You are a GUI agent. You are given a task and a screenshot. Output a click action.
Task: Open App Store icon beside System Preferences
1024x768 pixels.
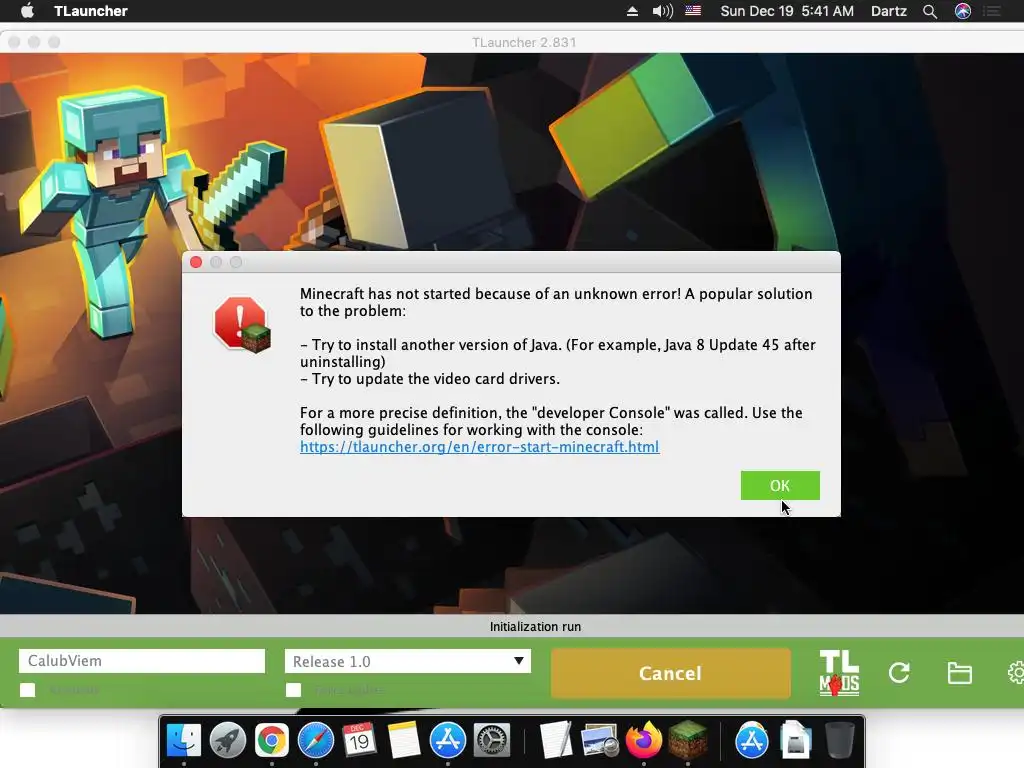pos(447,740)
